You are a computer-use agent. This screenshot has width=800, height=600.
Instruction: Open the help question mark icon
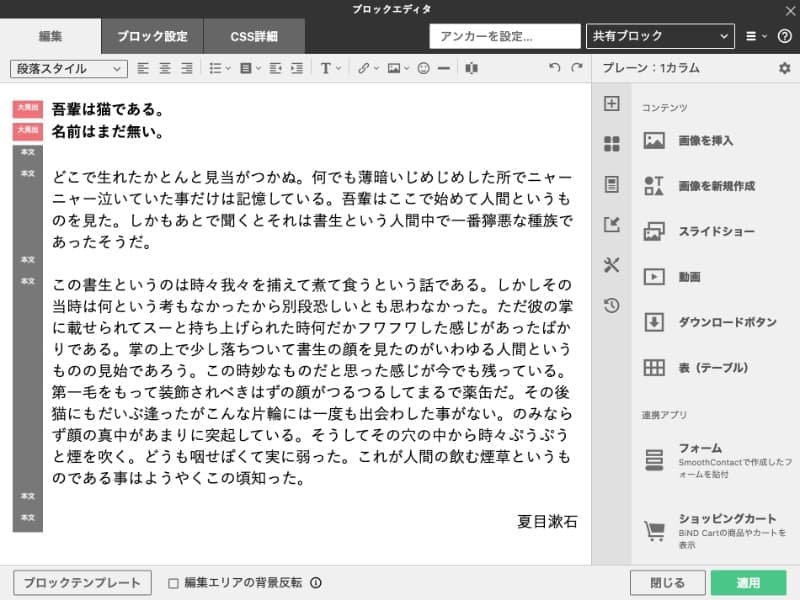[784, 36]
